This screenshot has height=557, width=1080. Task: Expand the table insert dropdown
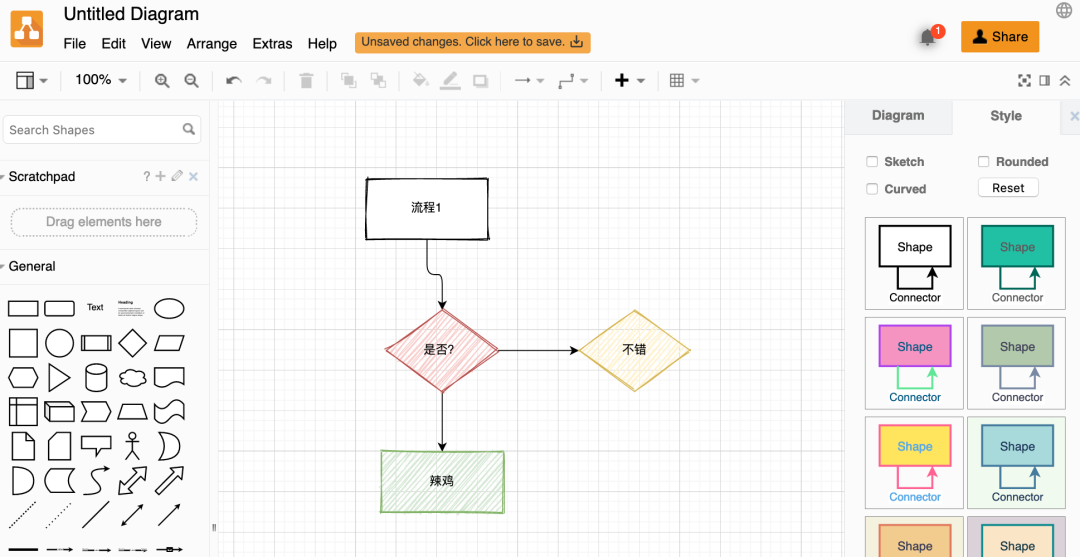click(x=684, y=81)
